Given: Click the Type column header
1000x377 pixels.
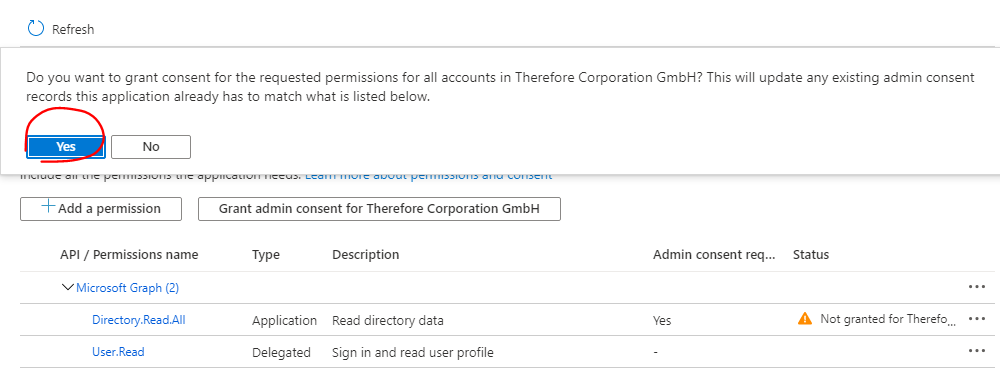Looking at the screenshot, I should [266, 255].
